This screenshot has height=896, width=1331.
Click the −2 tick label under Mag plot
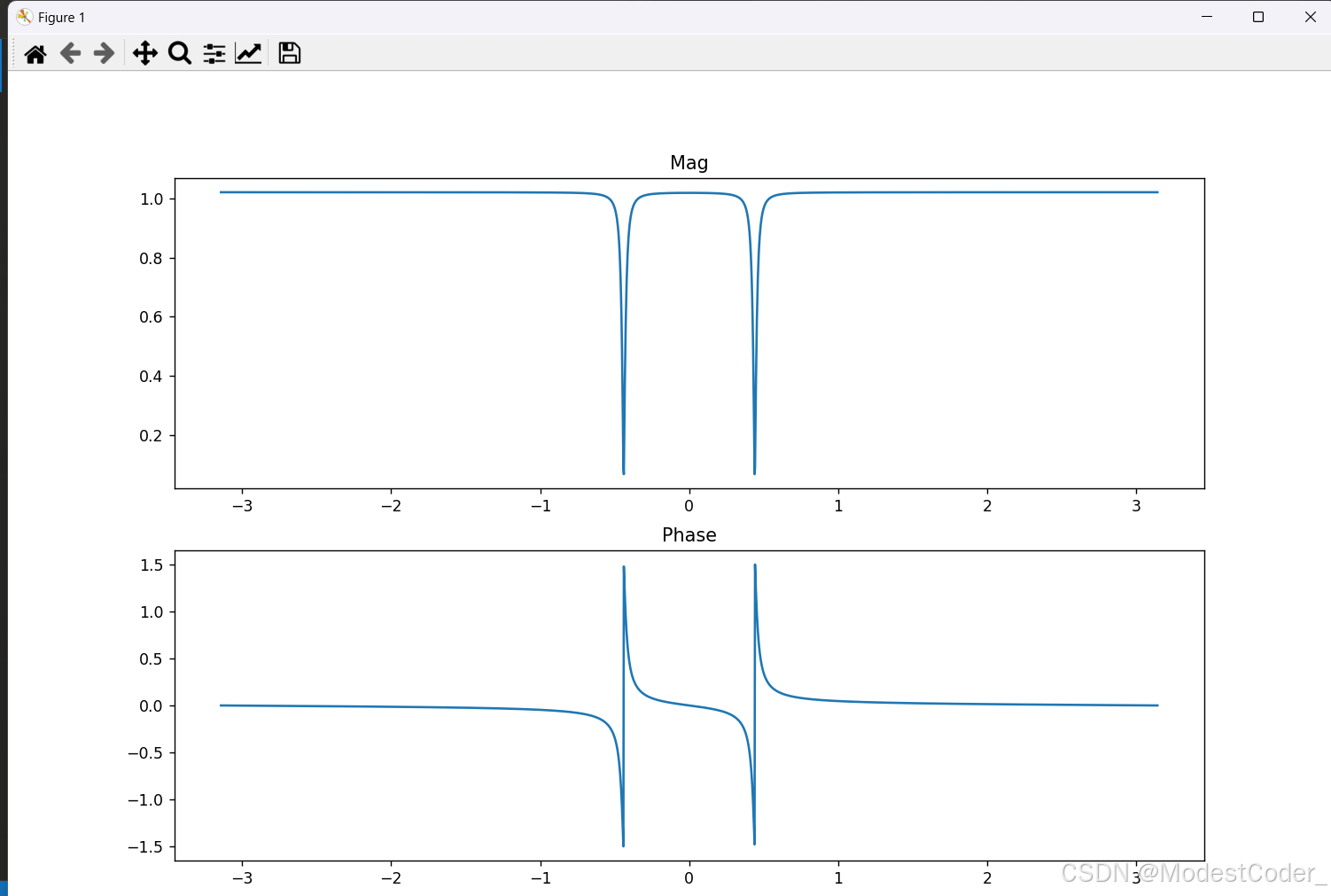[x=391, y=506]
